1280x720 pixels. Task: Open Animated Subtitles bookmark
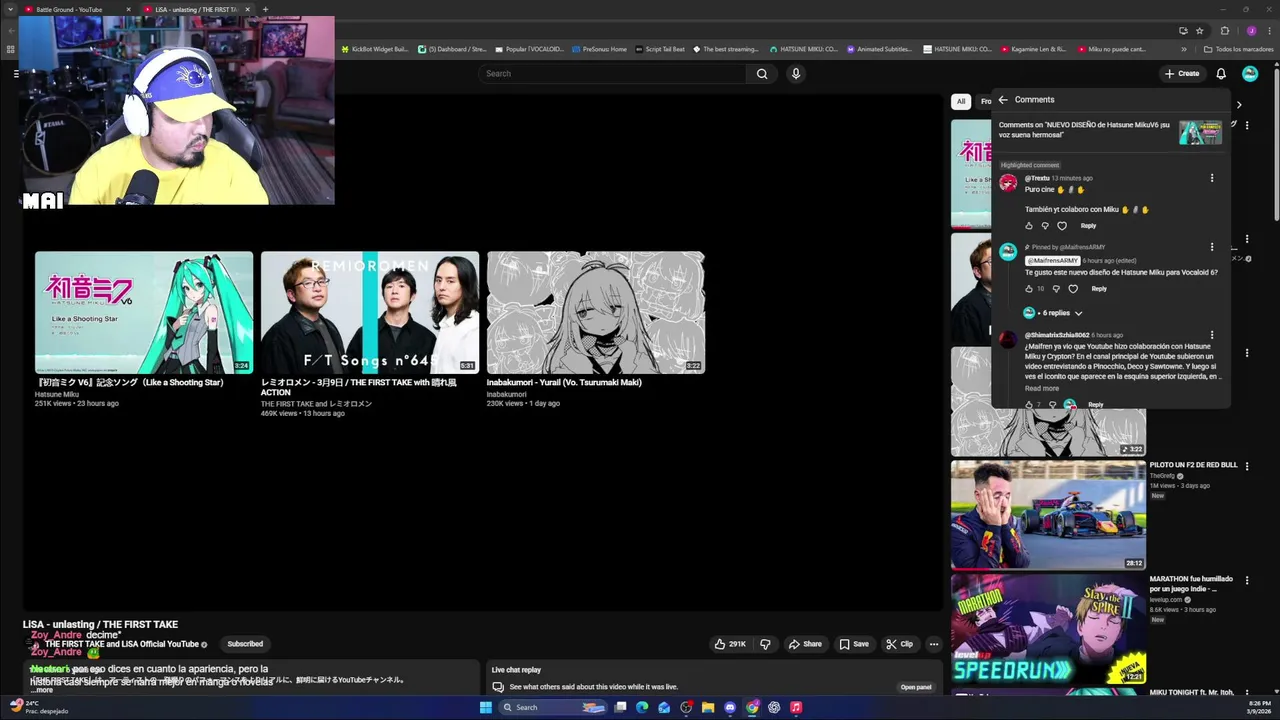(x=879, y=49)
